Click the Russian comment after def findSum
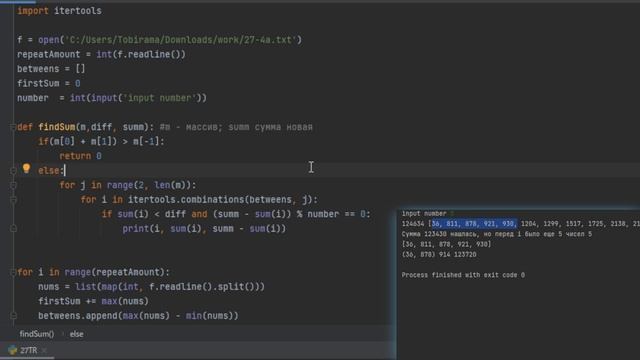 pyautogui.click(x=236, y=127)
